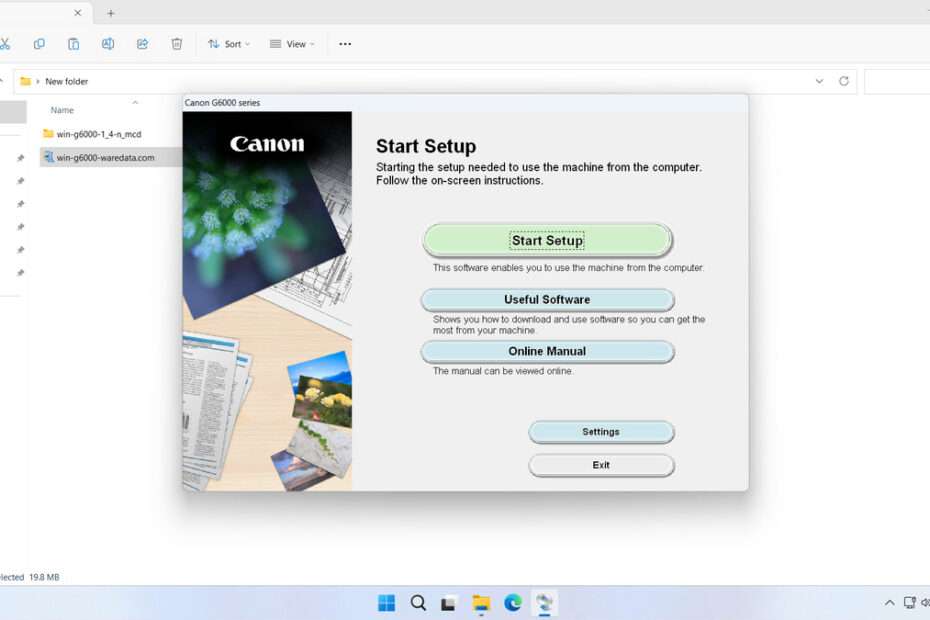
Task: Expand the address bar history dropdown
Action: click(x=820, y=81)
